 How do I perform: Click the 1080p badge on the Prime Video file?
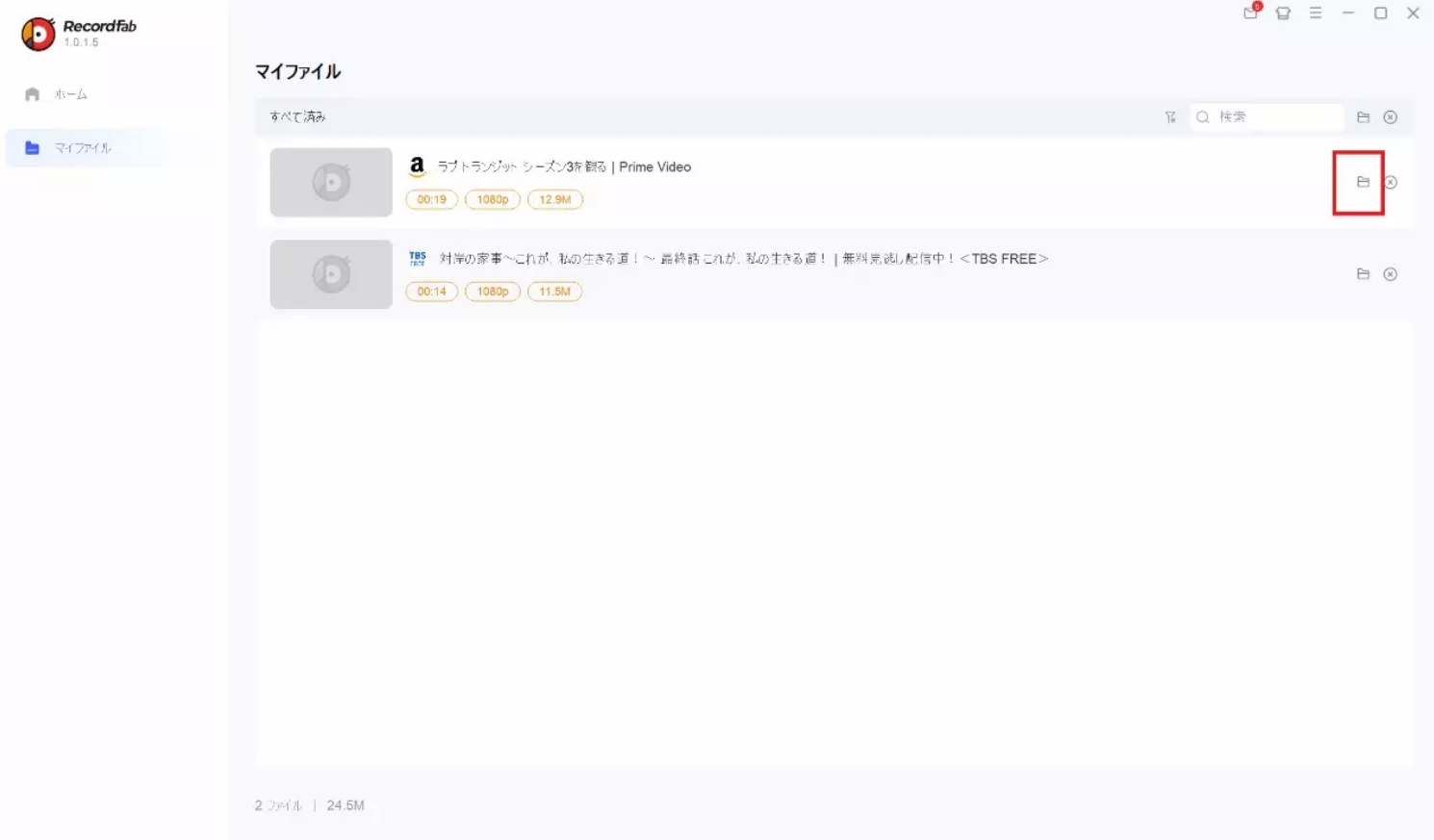[x=492, y=199]
